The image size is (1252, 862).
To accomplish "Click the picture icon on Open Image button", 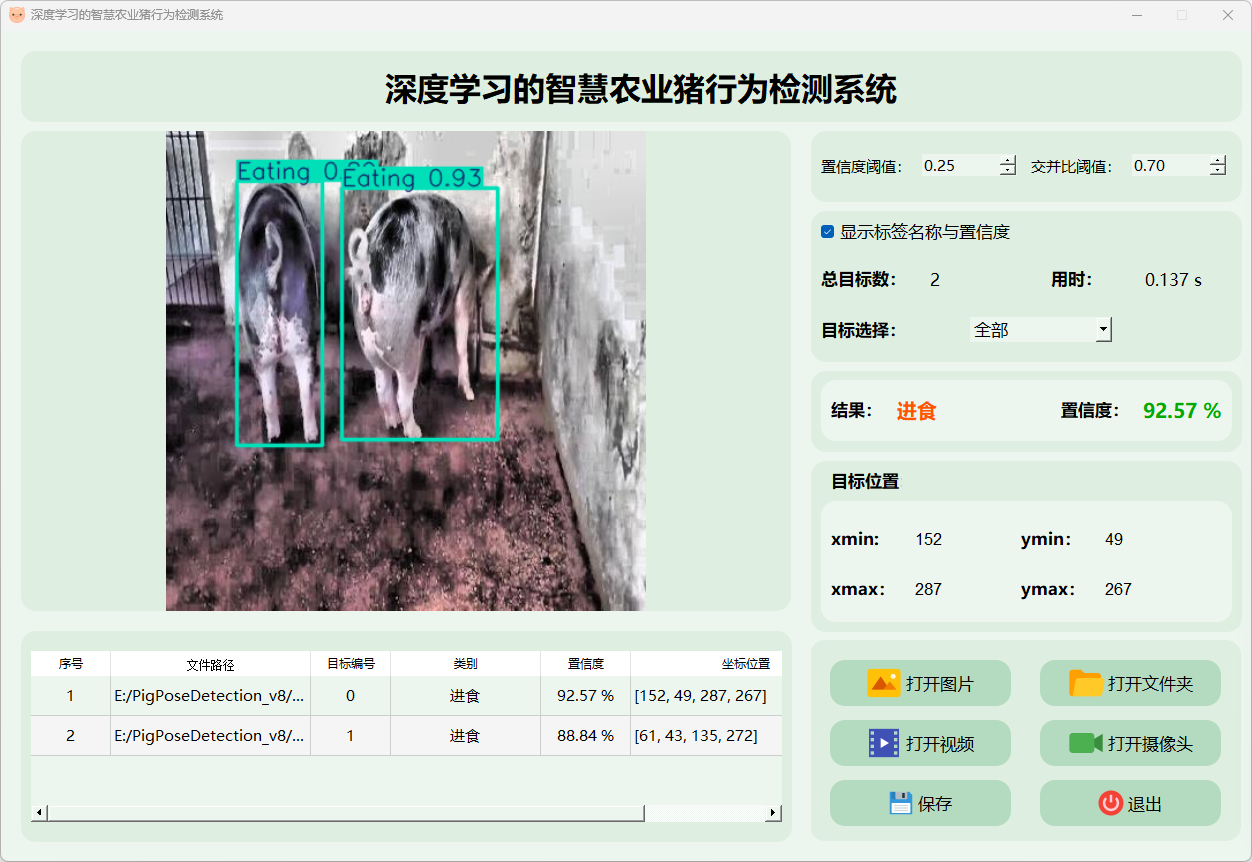I will [x=884, y=684].
